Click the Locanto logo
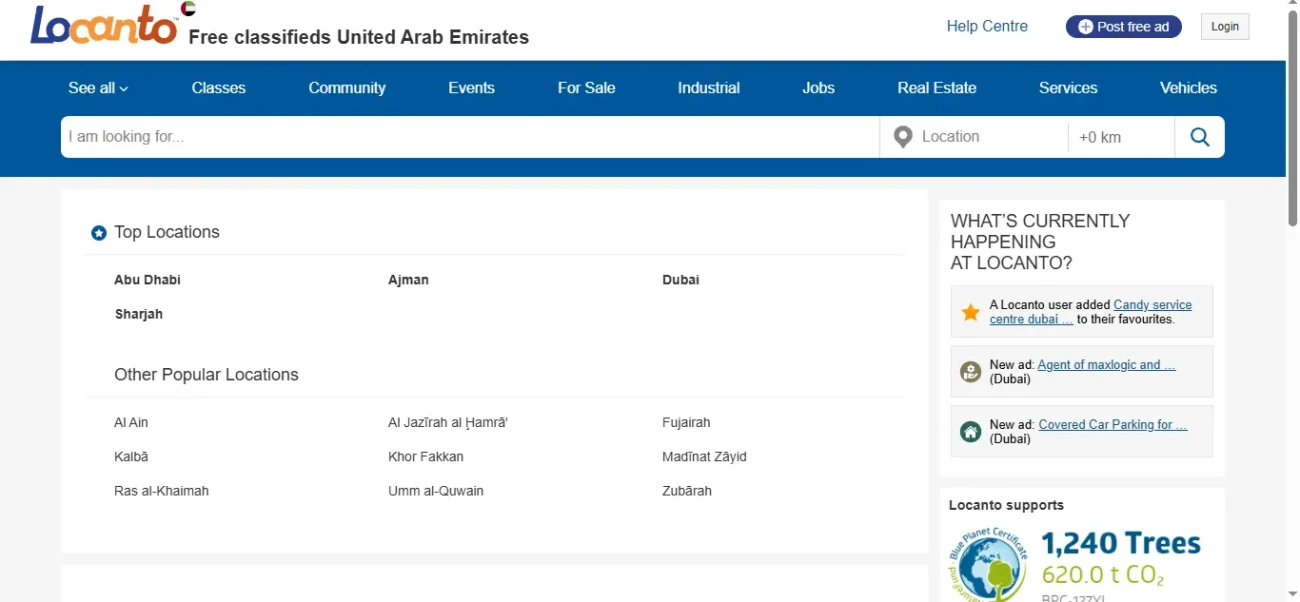The width and height of the screenshot is (1300, 602). click(x=100, y=27)
